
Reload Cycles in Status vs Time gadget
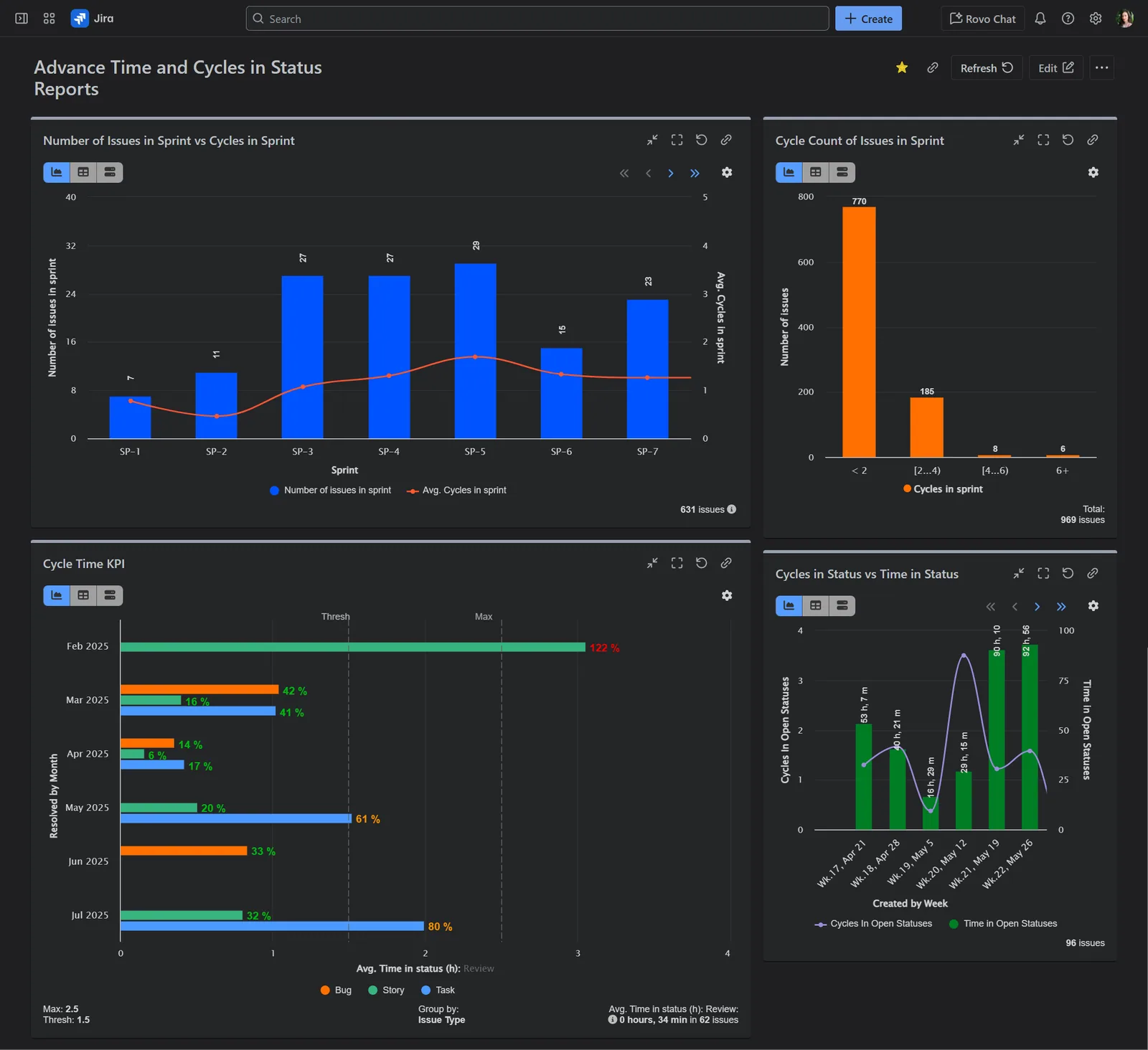click(x=1068, y=573)
